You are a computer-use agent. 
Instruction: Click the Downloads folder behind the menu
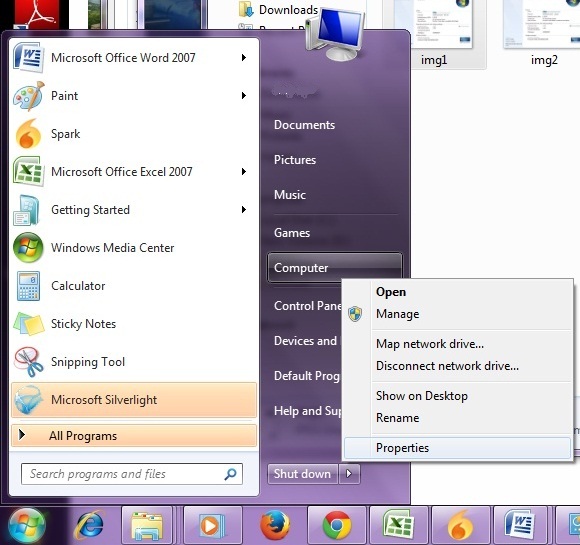(278, 10)
